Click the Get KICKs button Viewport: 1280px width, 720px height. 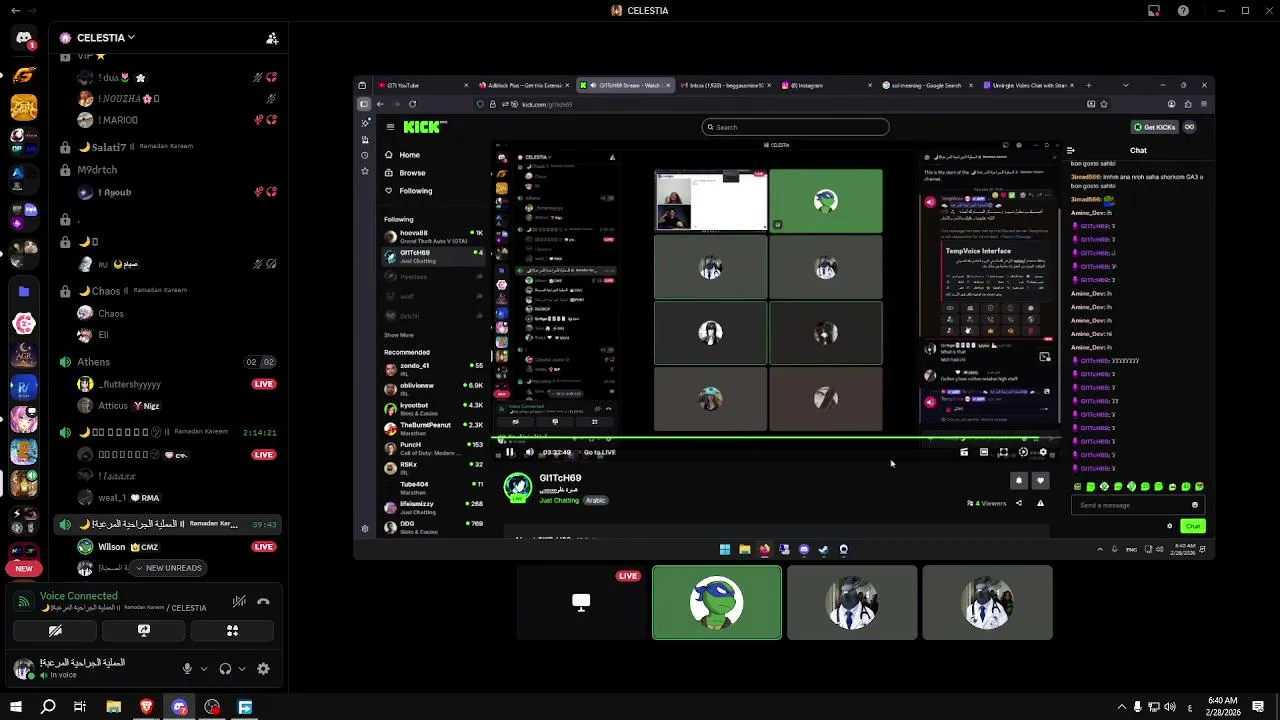(1155, 127)
